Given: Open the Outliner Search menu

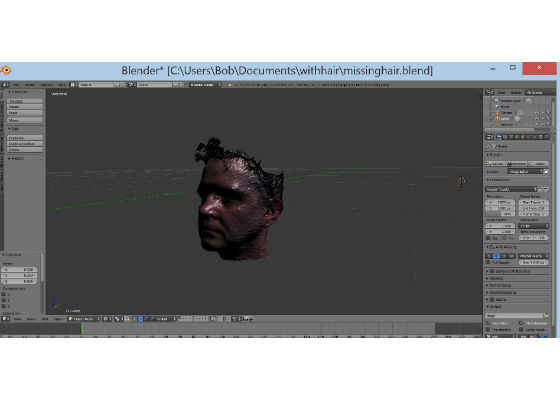Looking at the screenshot, I should coord(516,92).
